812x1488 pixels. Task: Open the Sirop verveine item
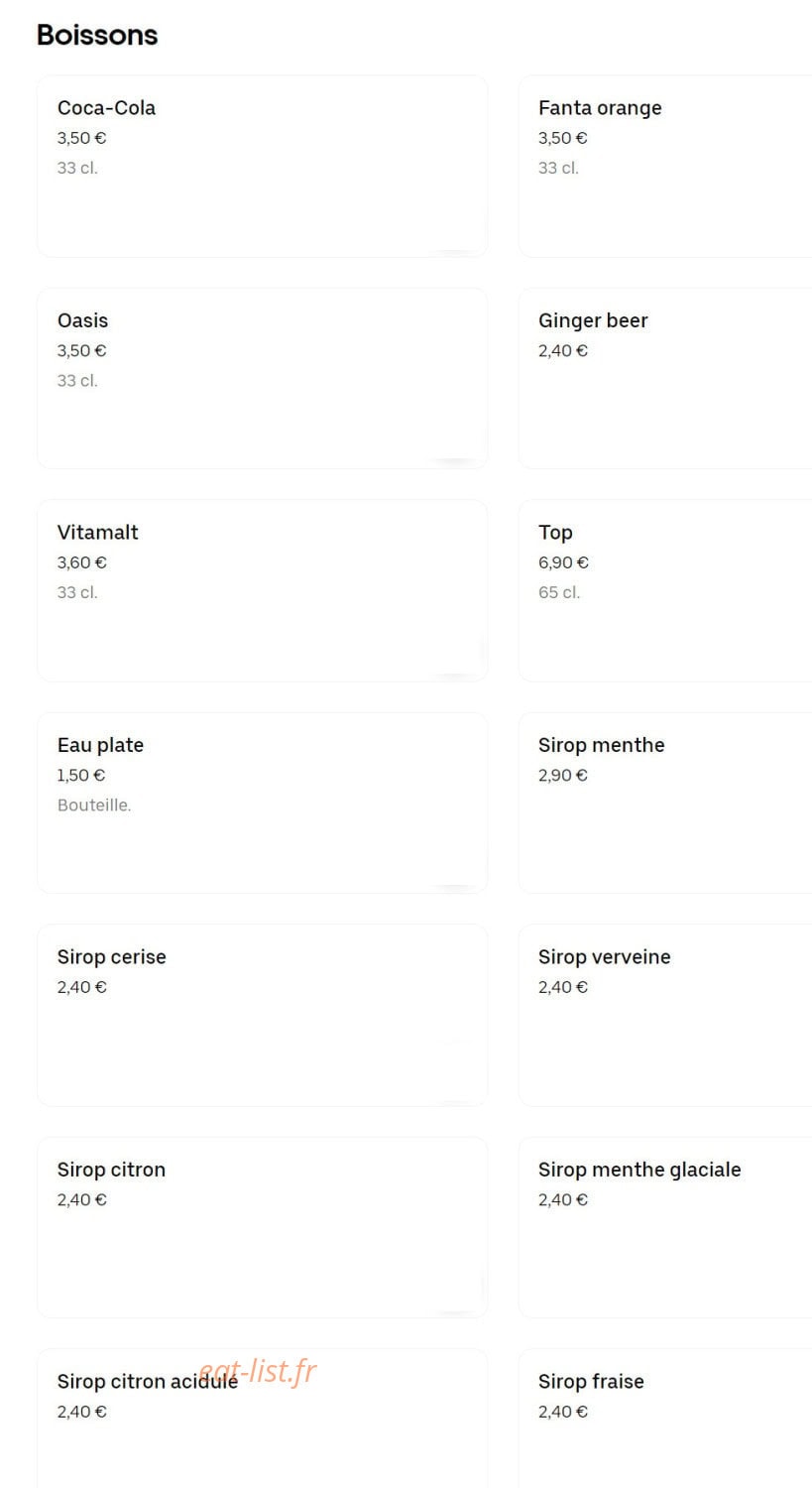point(665,1015)
